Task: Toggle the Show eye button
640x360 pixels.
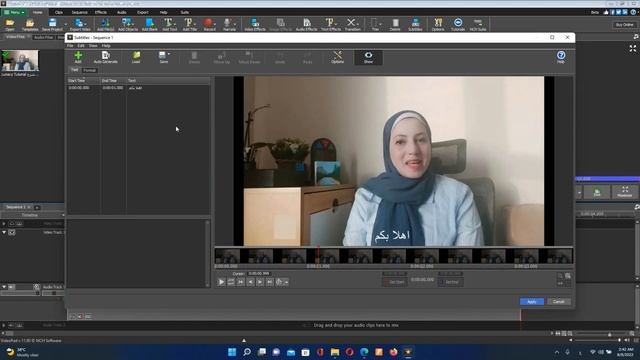Action: pyautogui.click(x=368, y=57)
